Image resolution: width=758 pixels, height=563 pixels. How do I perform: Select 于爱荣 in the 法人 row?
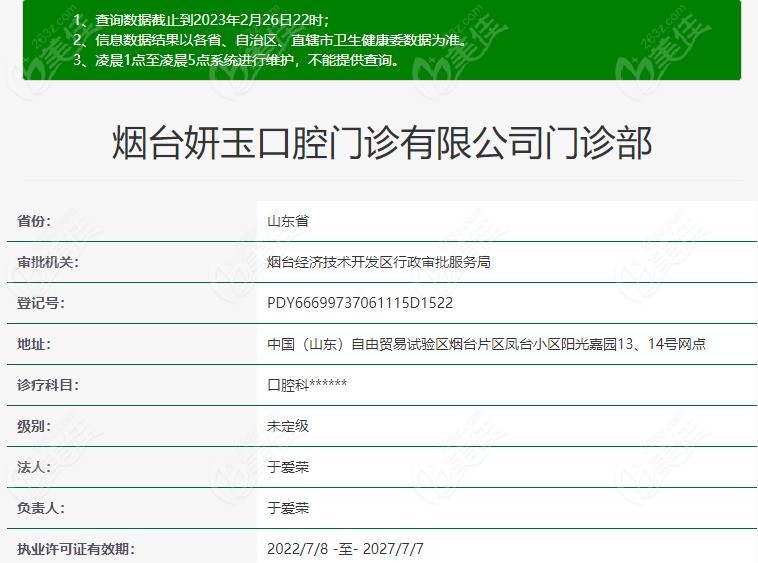(288, 467)
